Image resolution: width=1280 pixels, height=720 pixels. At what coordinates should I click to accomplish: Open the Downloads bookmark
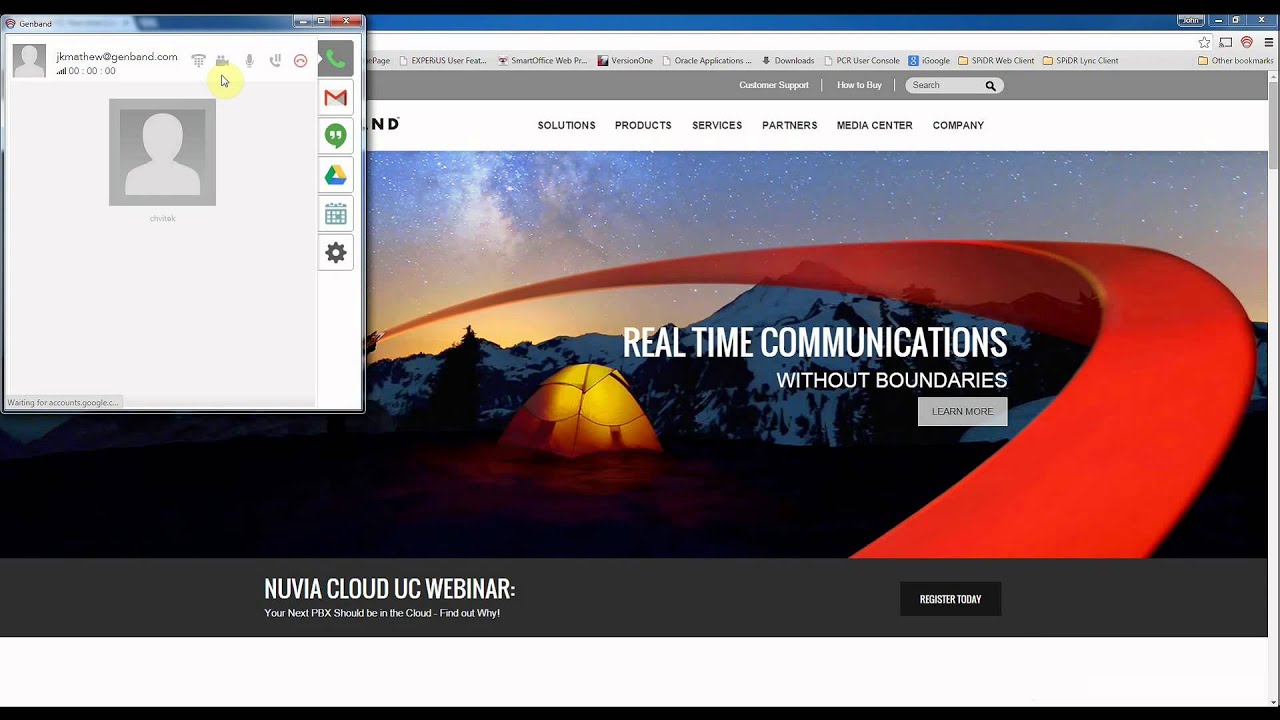[x=788, y=60]
